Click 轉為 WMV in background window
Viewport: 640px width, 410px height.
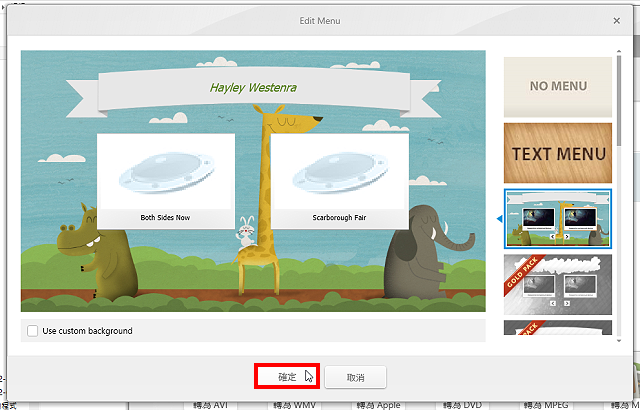[294, 406]
